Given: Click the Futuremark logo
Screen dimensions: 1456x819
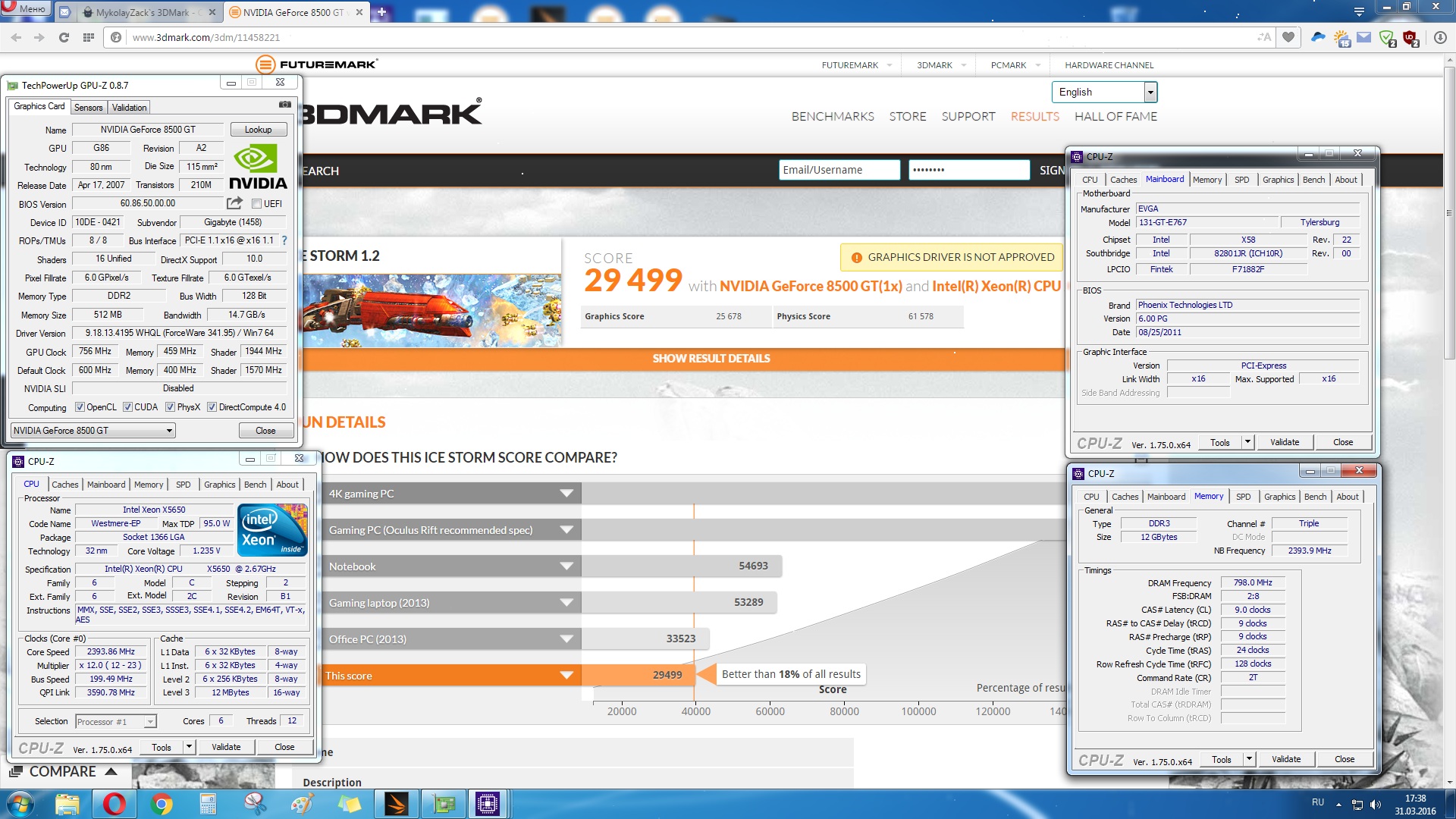Looking at the screenshot, I should 317,64.
